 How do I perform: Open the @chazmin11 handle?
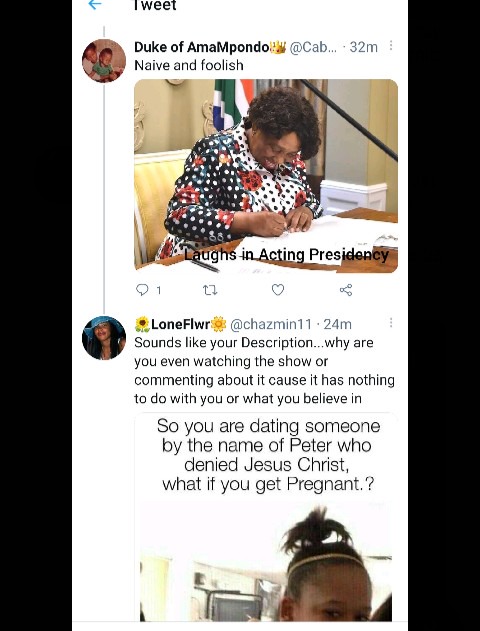point(271,324)
